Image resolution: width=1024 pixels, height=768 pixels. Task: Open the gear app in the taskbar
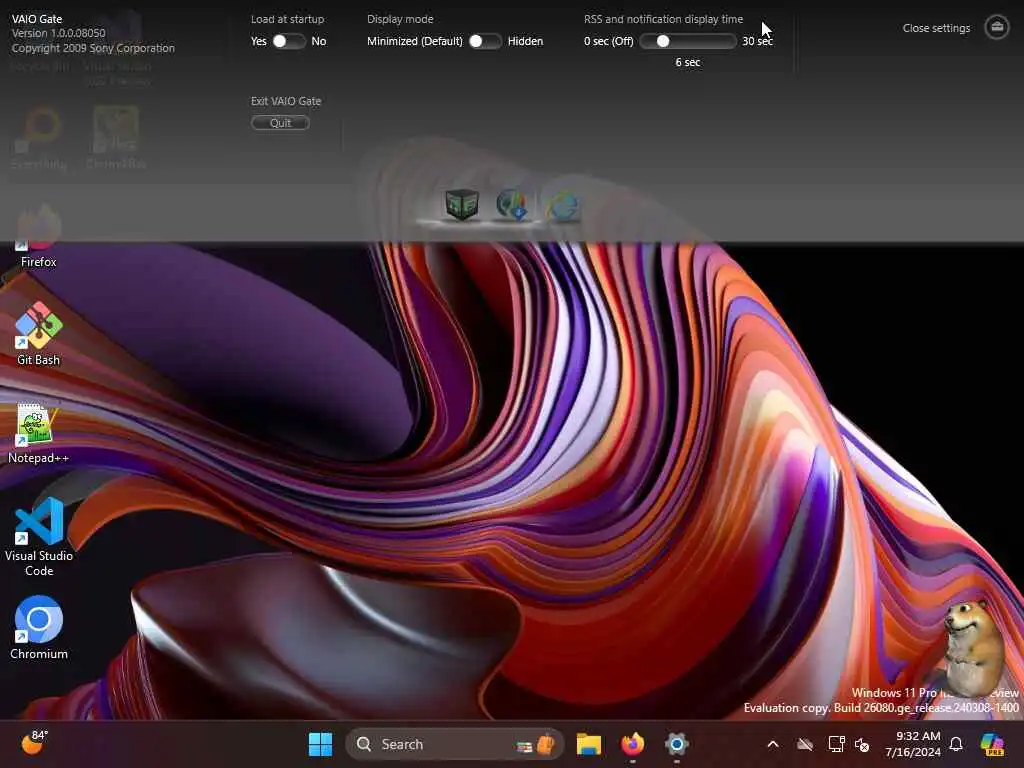pyautogui.click(x=677, y=744)
